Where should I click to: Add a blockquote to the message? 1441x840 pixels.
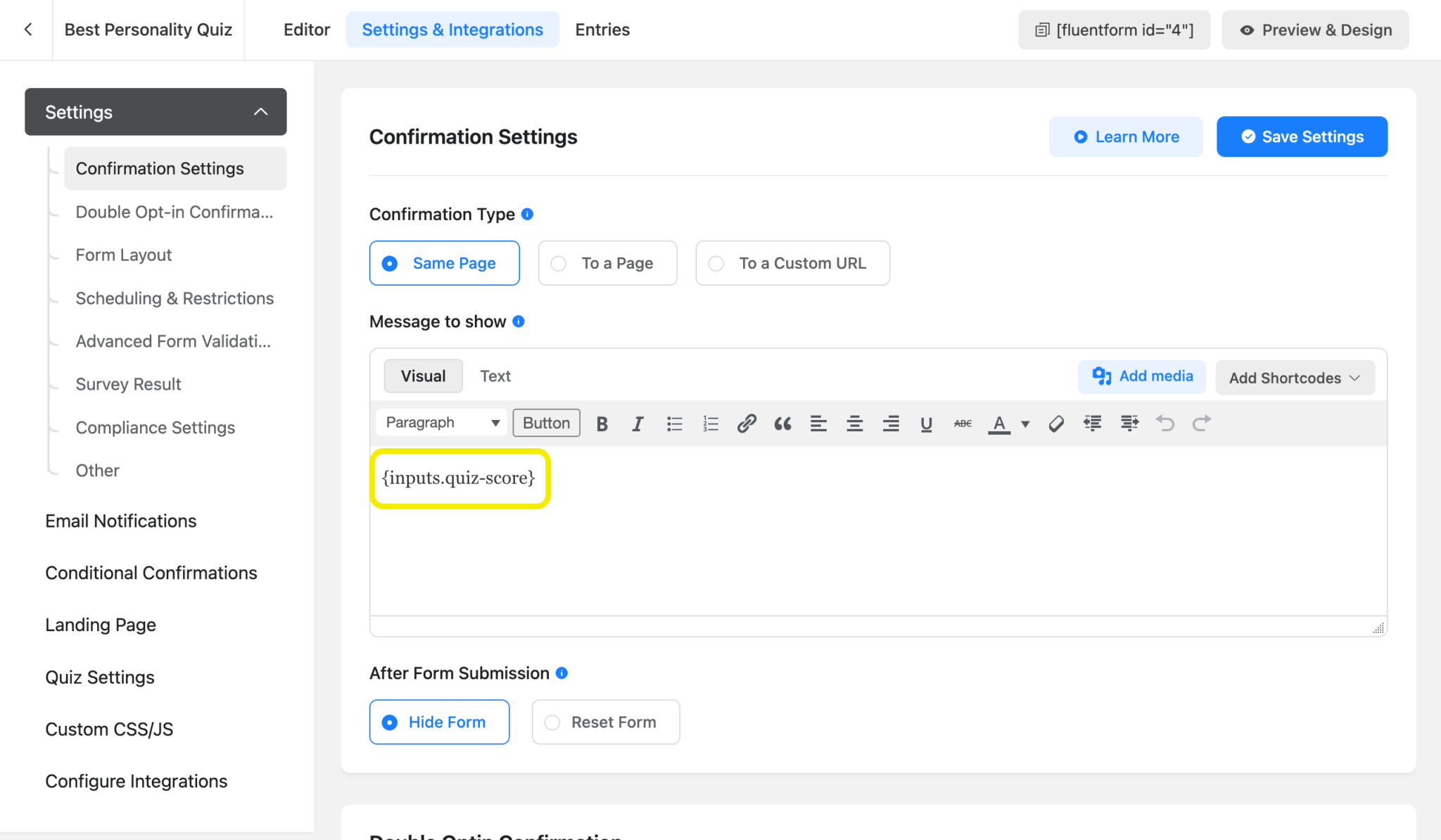tap(782, 423)
